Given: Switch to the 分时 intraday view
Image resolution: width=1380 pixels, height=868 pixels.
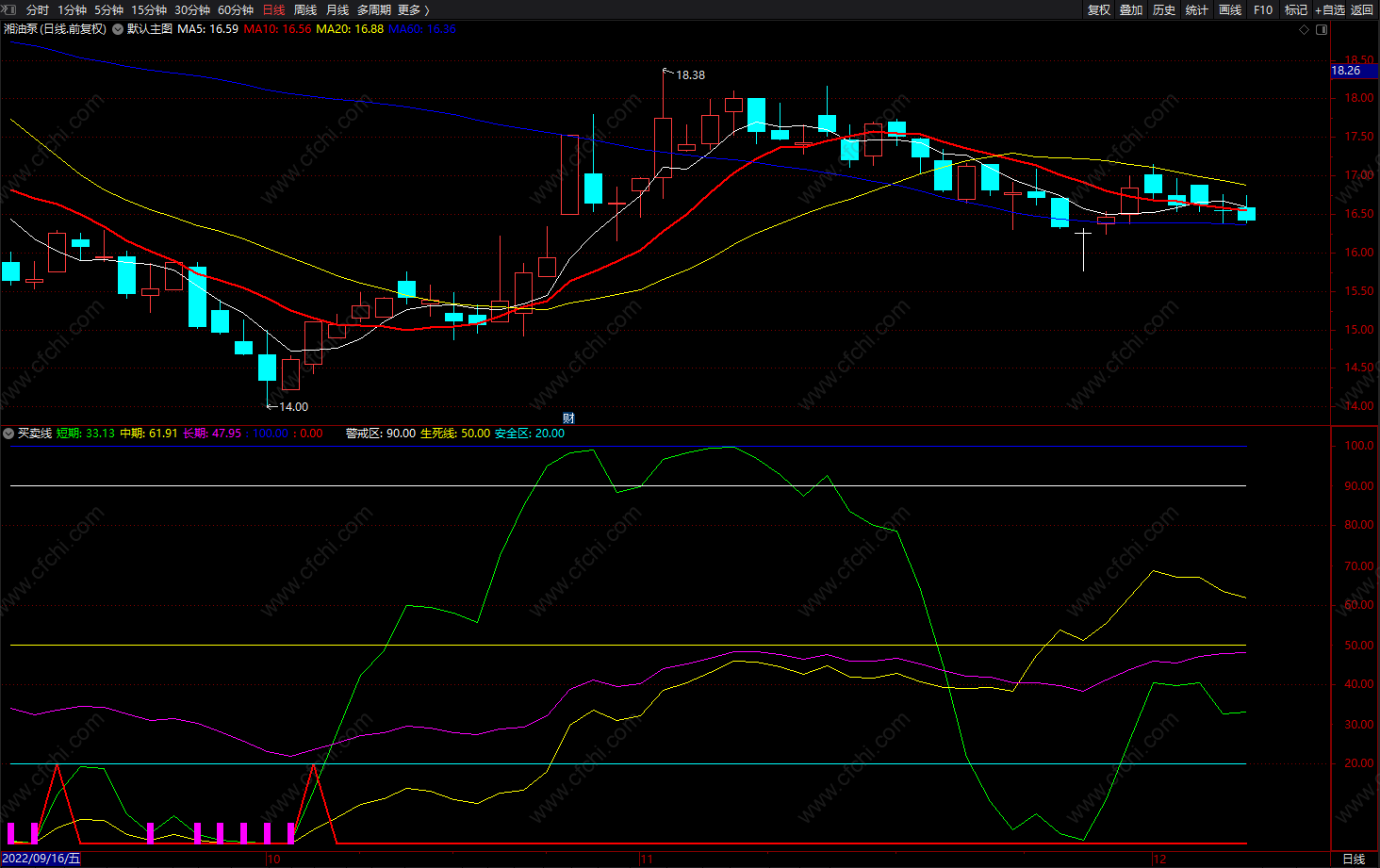Looking at the screenshot, I should [x=38, y=9].
